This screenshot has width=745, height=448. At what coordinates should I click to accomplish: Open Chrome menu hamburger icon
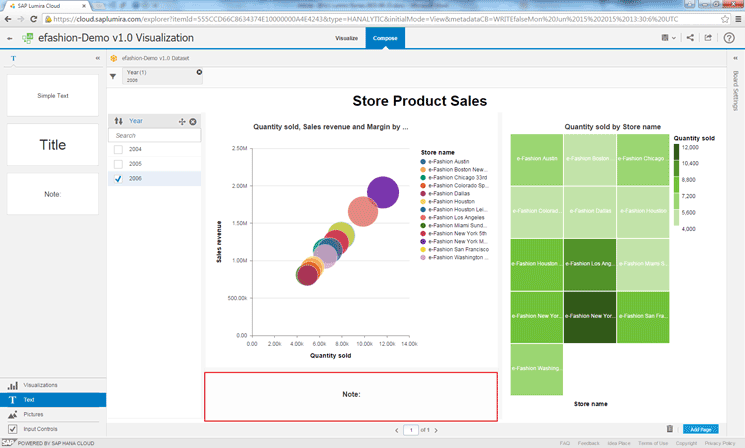point(738,19)
